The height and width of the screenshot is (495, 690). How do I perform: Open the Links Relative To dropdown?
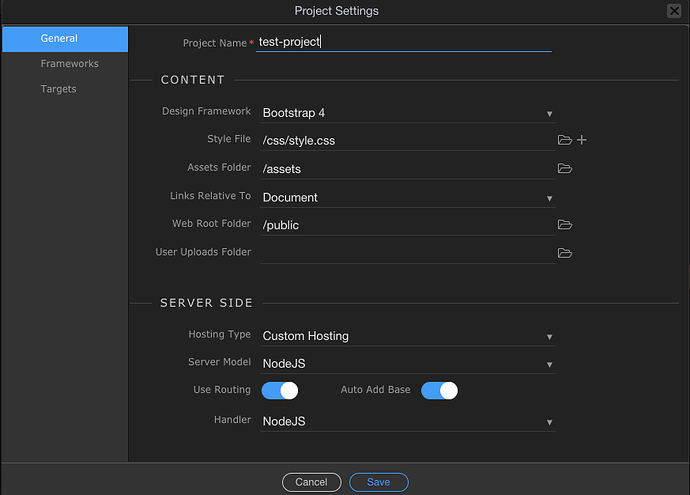click(407, 198)
